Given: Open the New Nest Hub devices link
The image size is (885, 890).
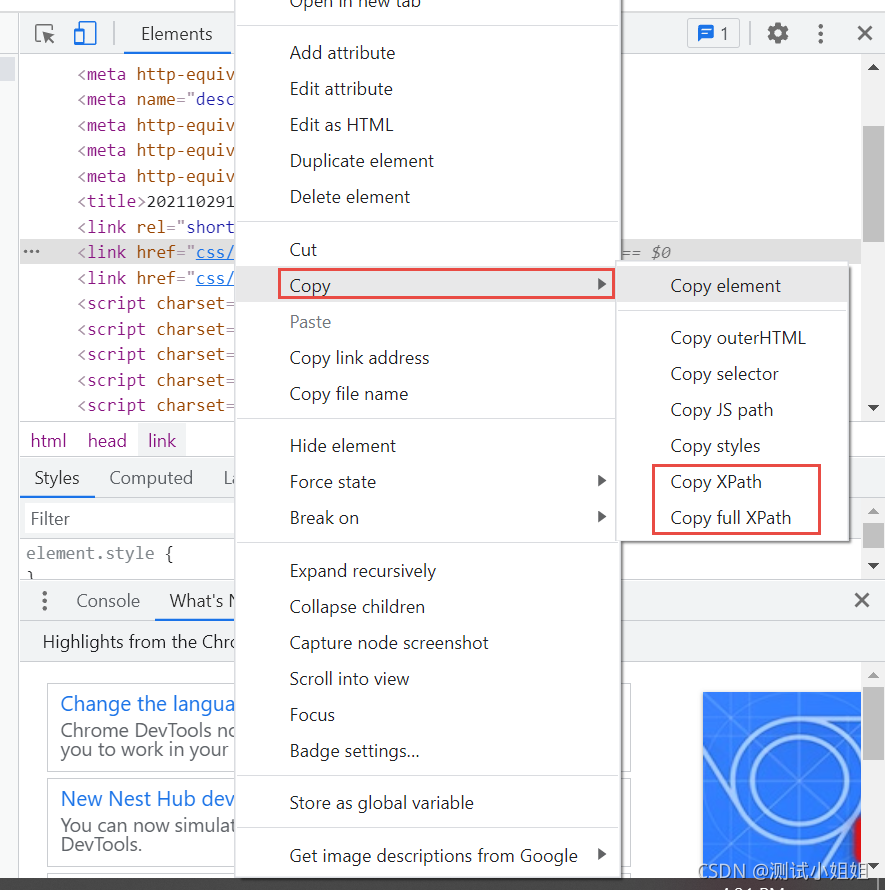Looking at the screenshot, I should click(x=148, y=799).
